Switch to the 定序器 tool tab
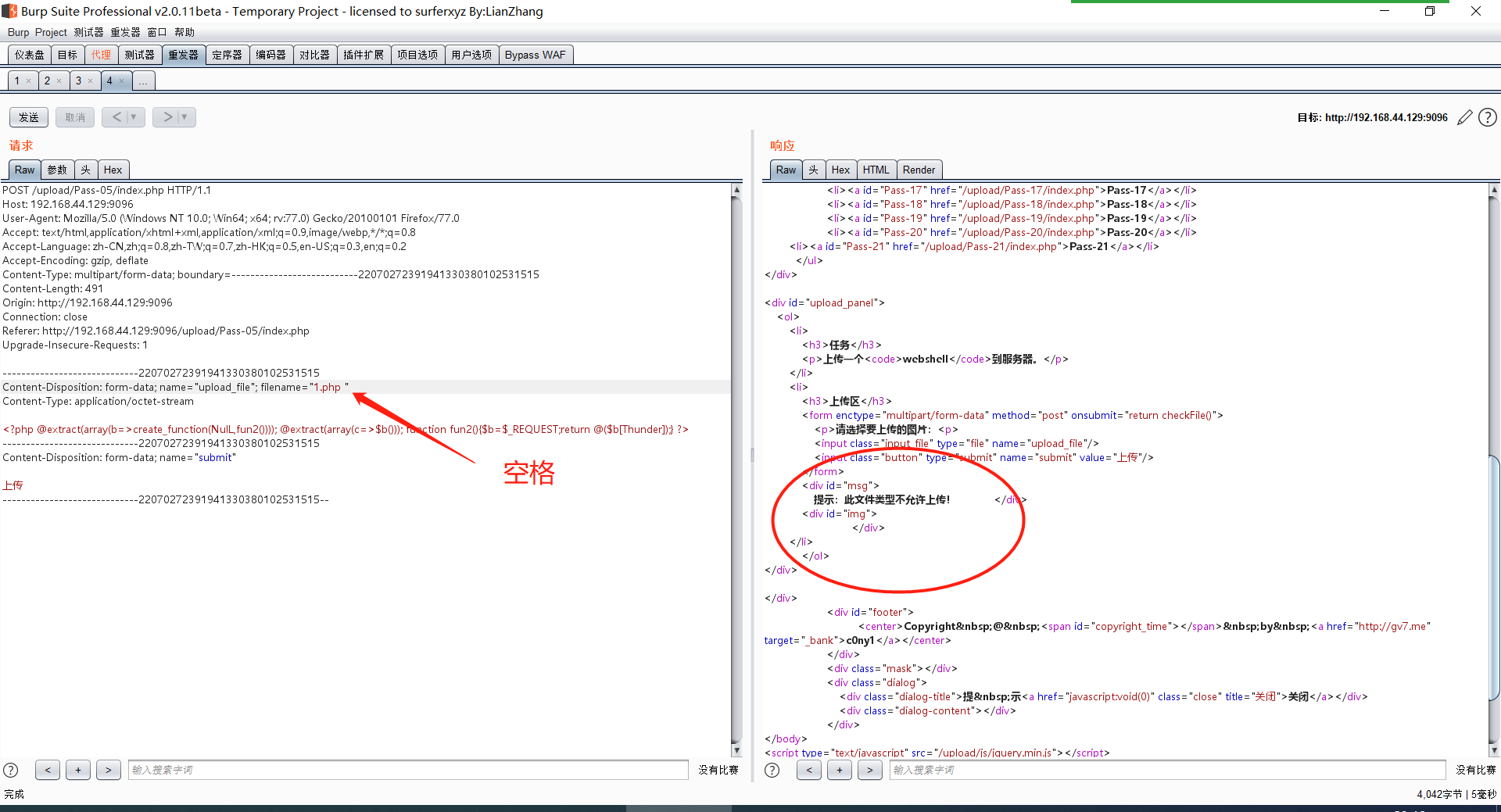This screenshot has width=1501, height=812. [227, 55]
